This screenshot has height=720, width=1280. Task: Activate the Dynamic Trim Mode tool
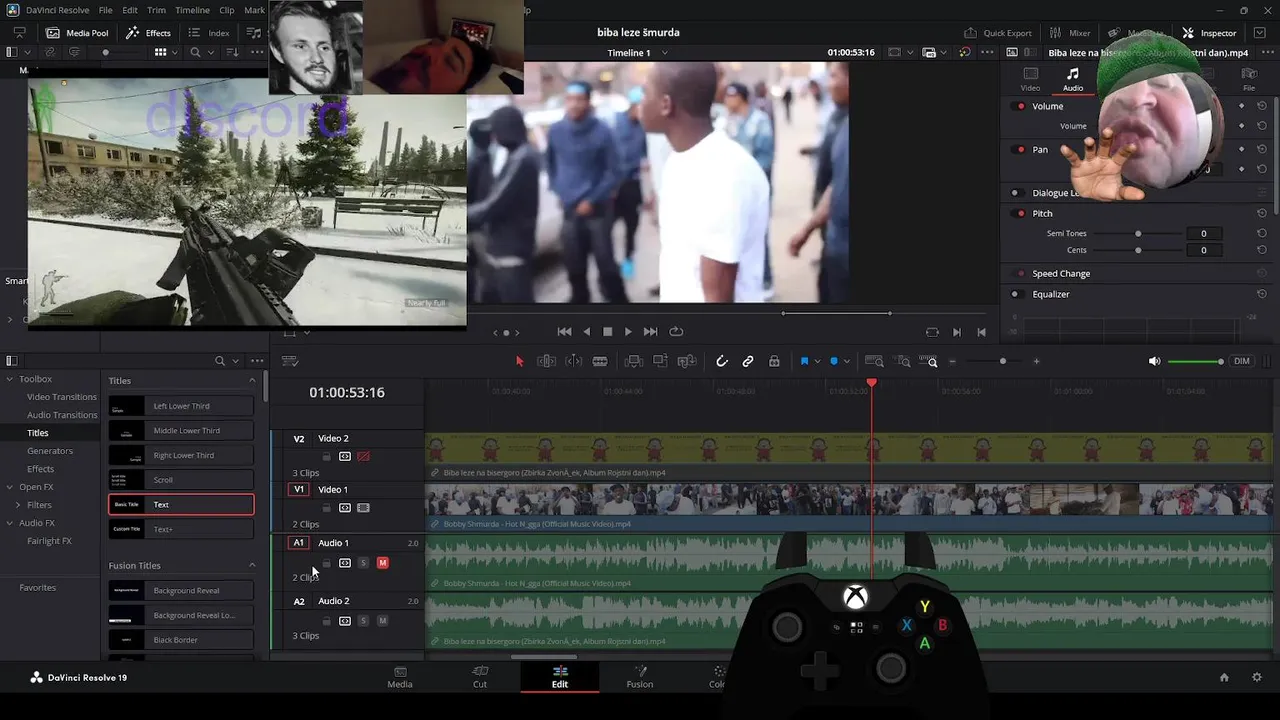574,361
